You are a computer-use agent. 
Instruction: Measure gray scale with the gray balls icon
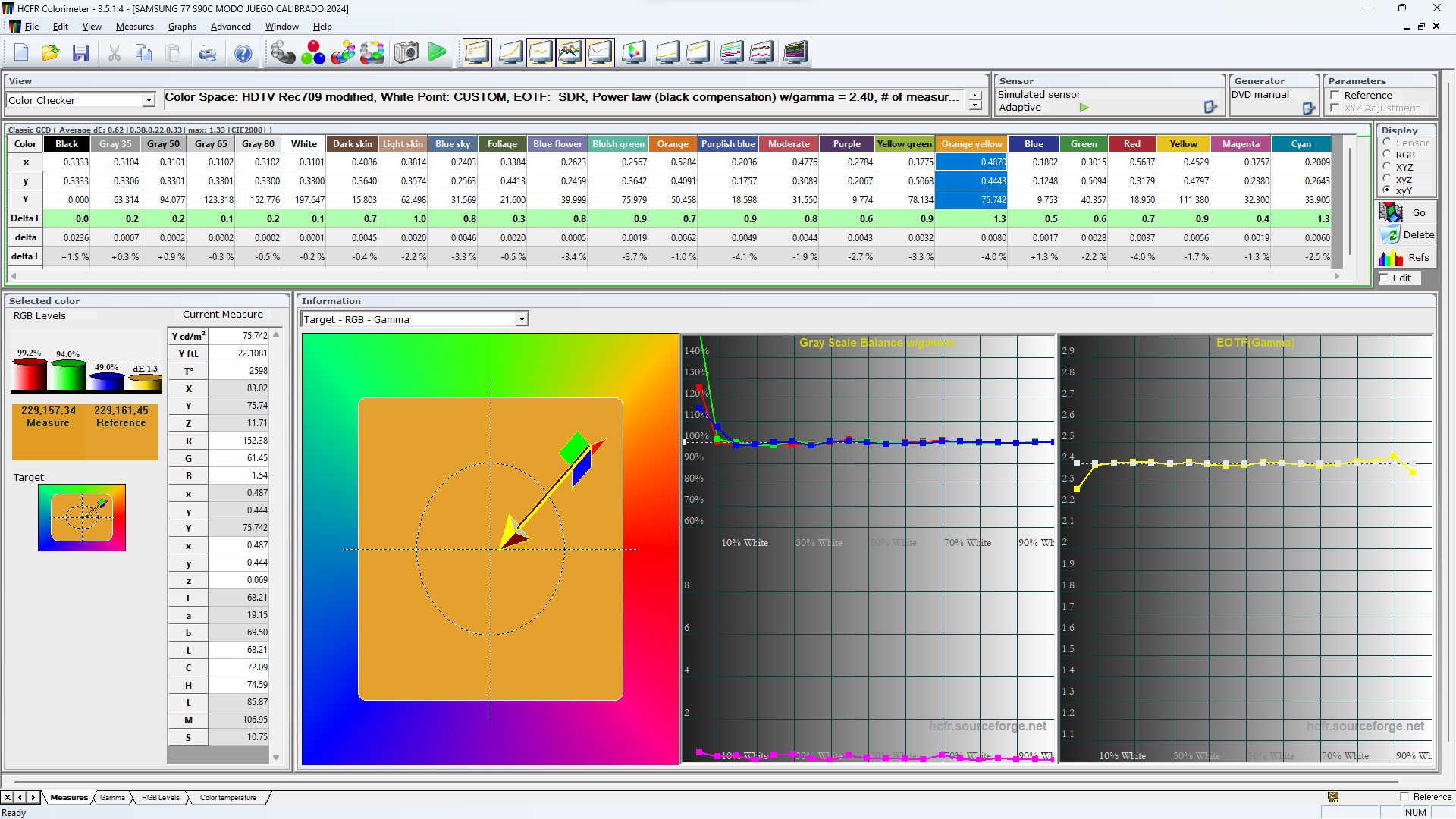pyautogui.click(x=283, y=53)
